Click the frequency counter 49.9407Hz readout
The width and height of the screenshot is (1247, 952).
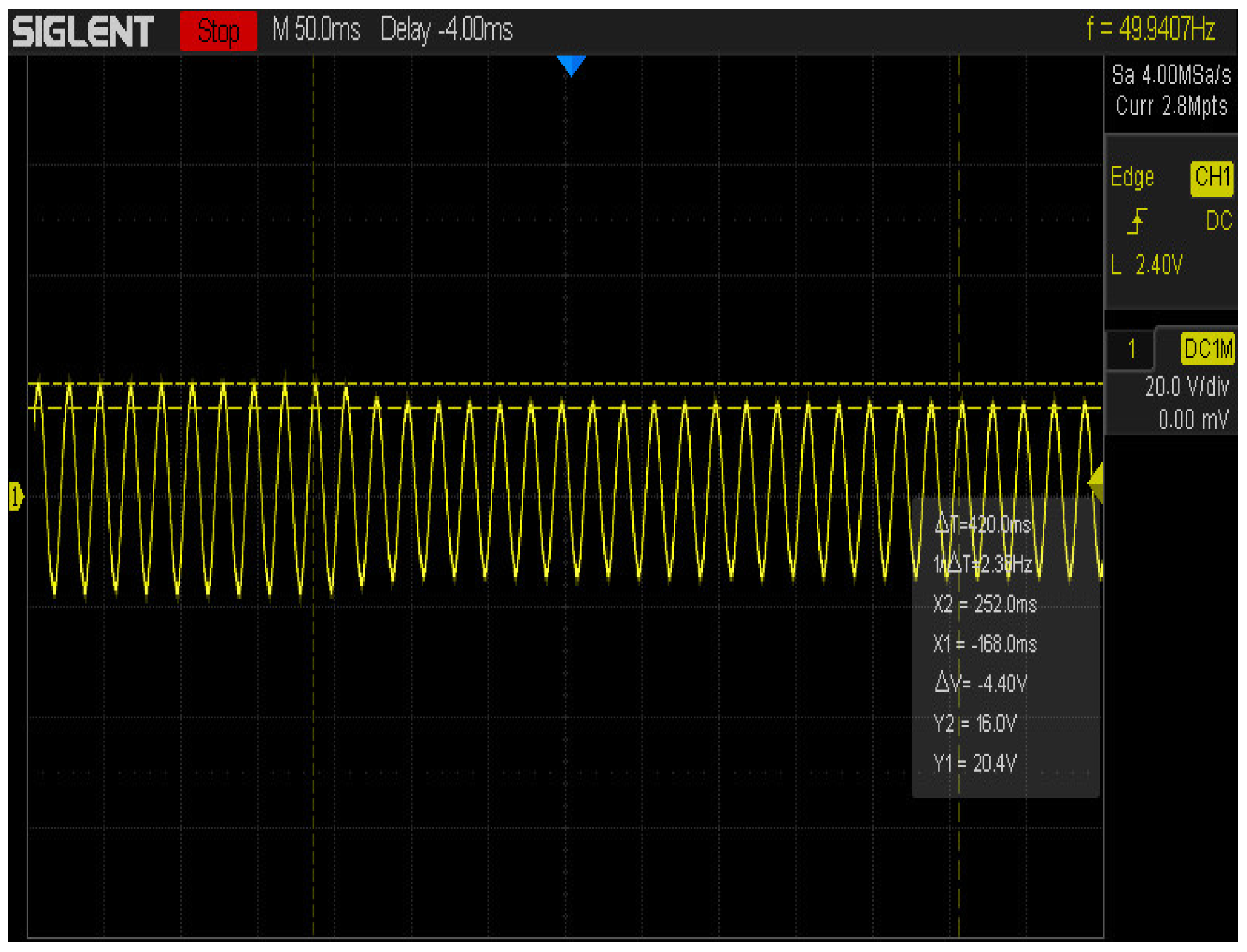pyautogui.click(x=1151, y=29)
